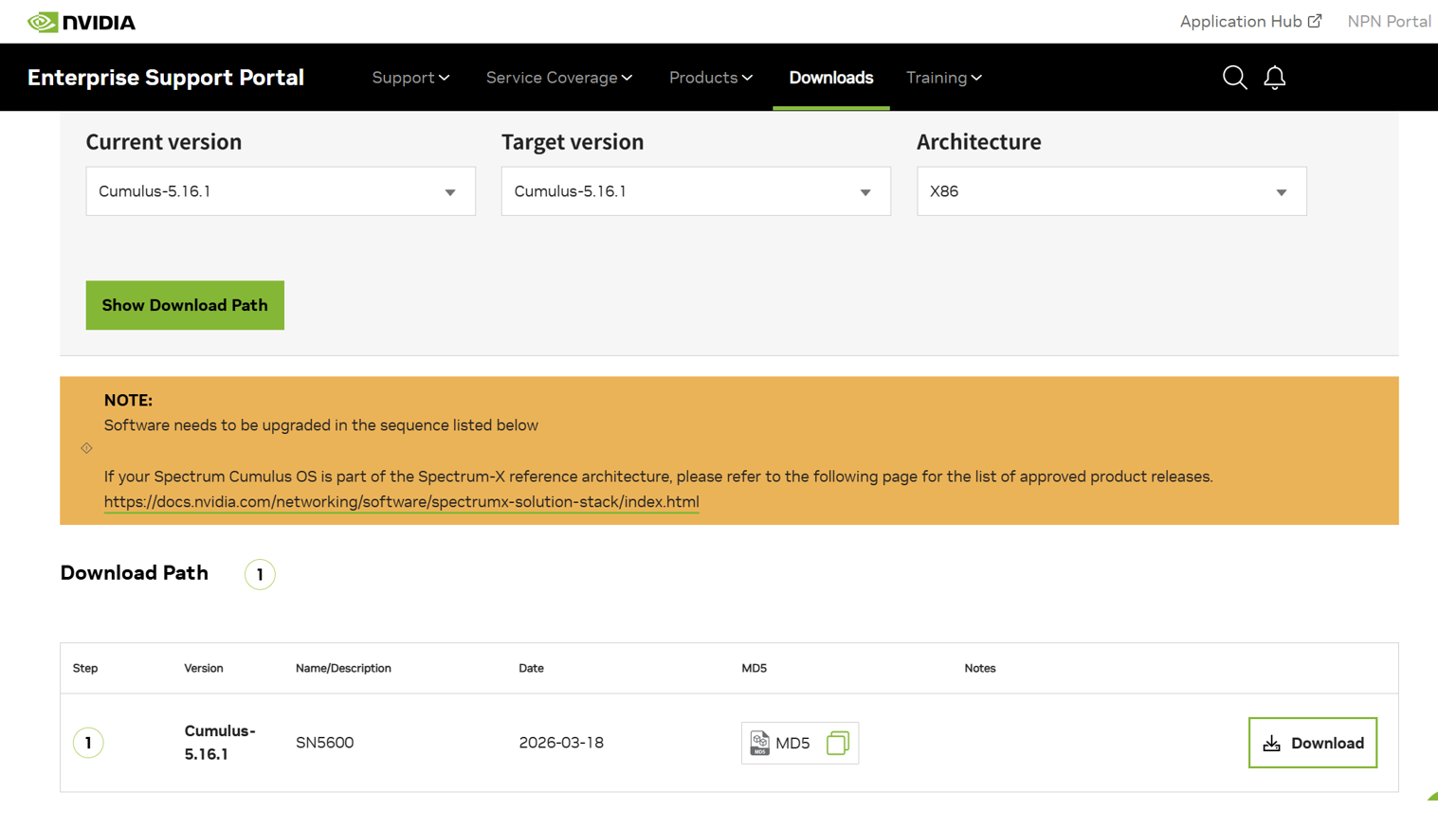Expand the Support menu
This screenshot has width=1456, height=828.
tap(410, 78)
